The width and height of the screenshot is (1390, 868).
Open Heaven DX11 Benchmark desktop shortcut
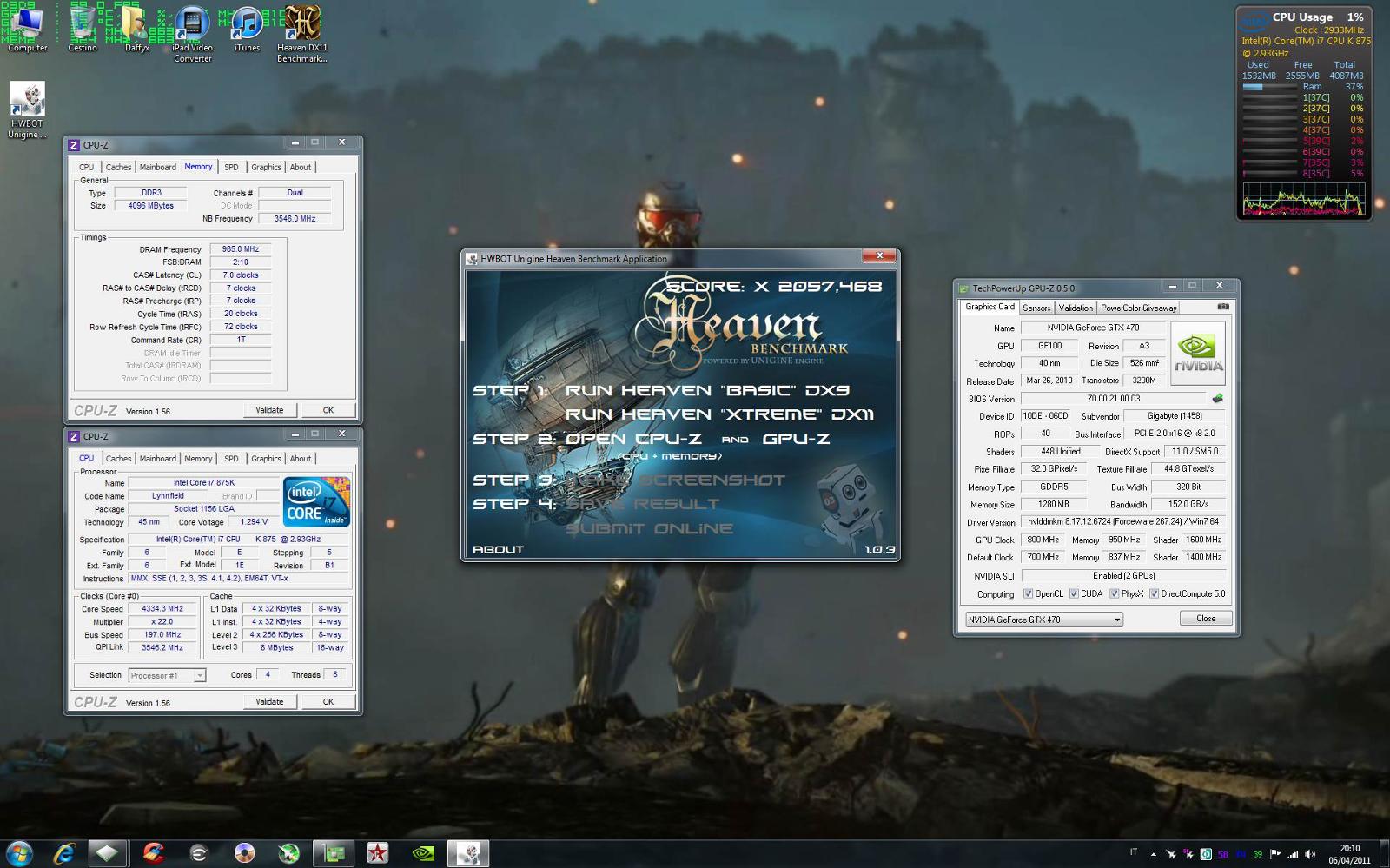302,33
